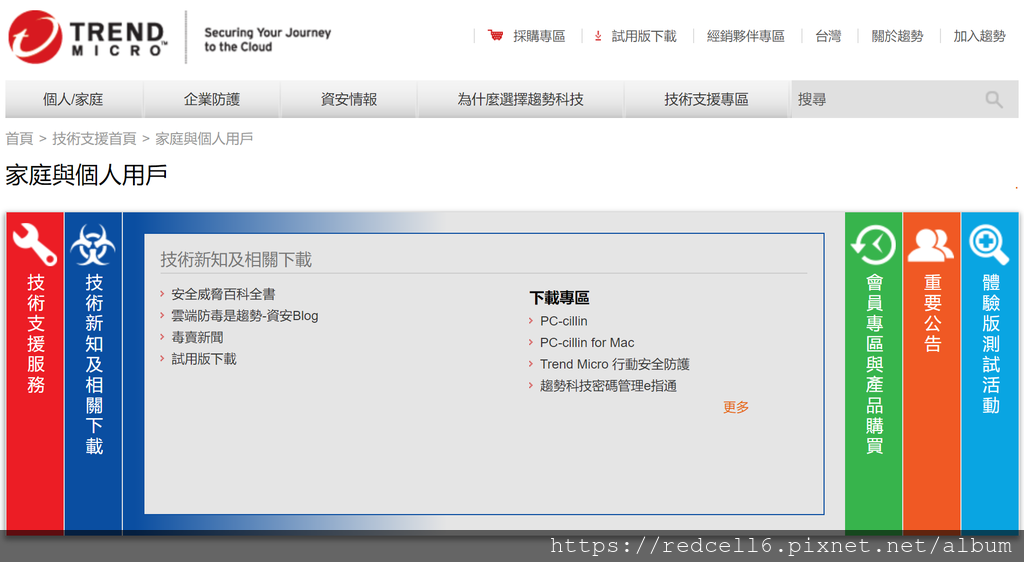This screenshot has width=1024, height=562.
Task: Open the 會員專區與產品購買 green tab
Action: (x=874, y=372)
